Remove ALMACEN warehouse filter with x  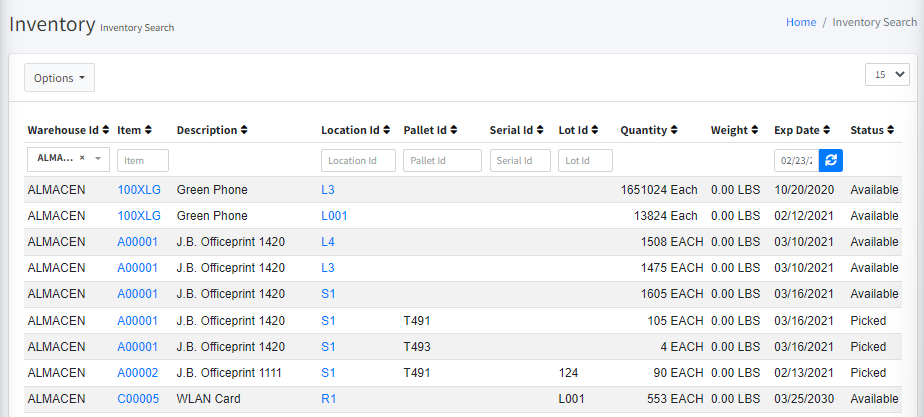pos(82,158)
